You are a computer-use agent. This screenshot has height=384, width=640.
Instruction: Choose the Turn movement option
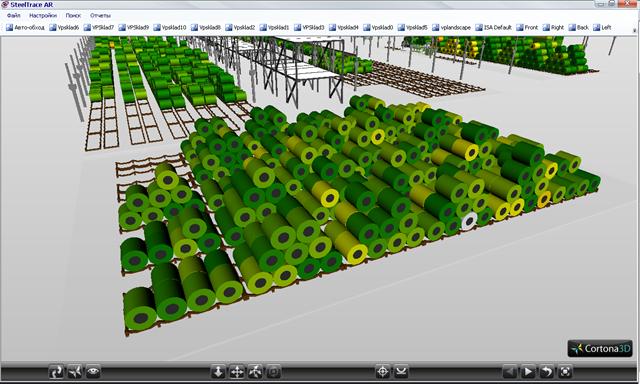(255, 372)
